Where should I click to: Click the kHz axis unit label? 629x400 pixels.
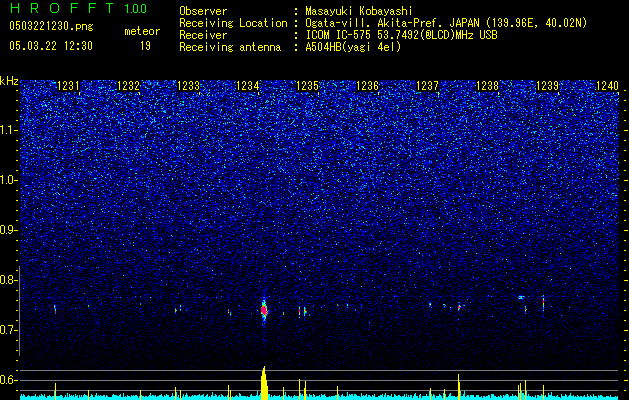[x=9, y=81]
